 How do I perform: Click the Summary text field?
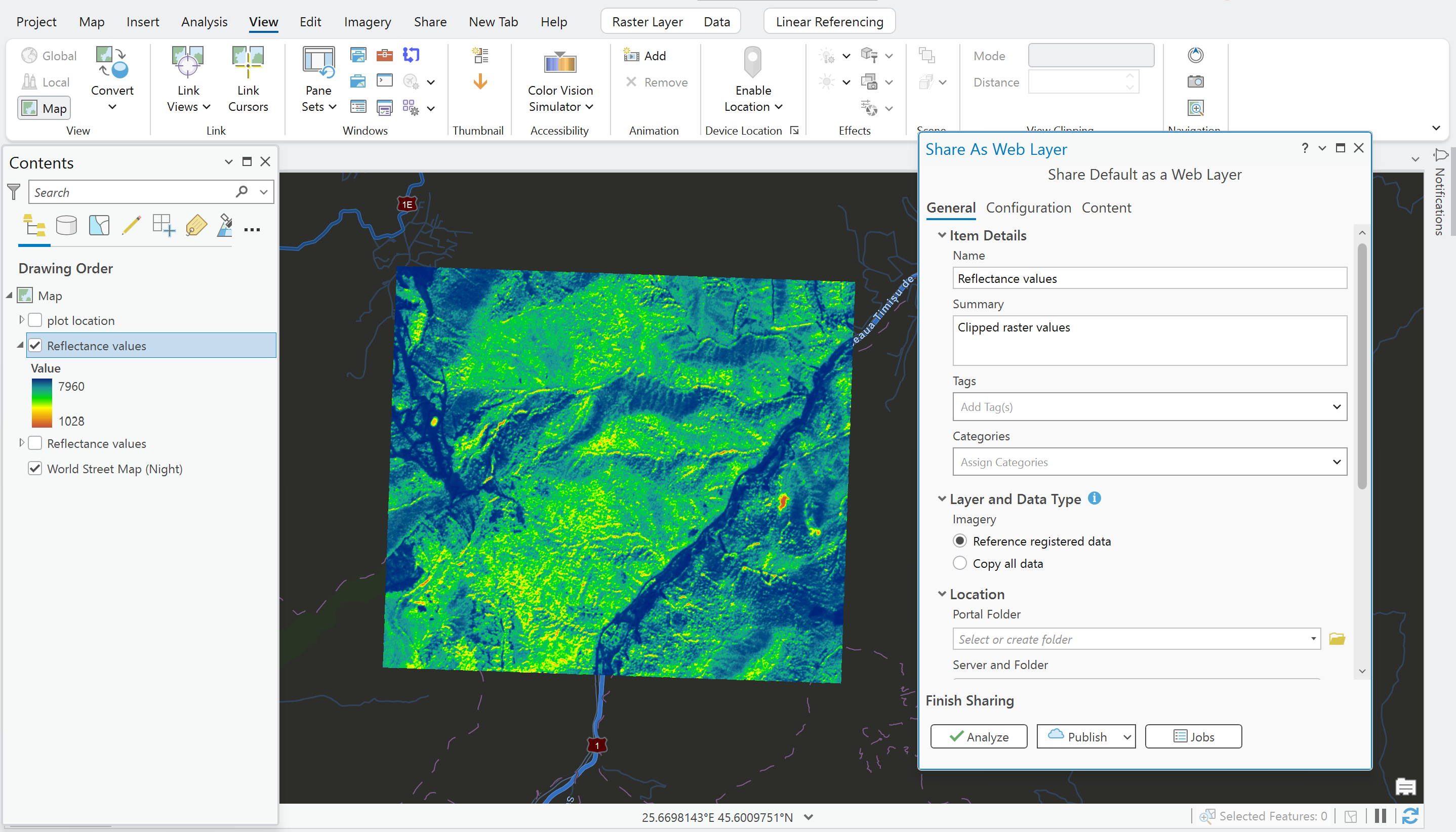tap(1149, 341)
